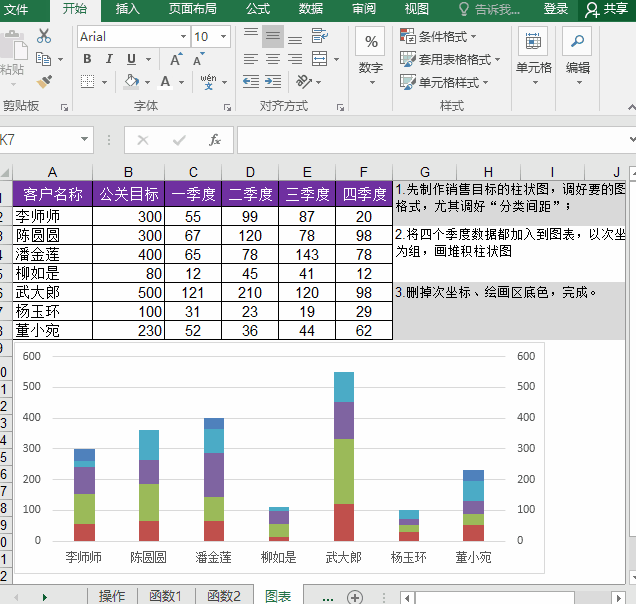Click the Insert Function fx button
Screen dimensions: 636x604
(215, 140)
